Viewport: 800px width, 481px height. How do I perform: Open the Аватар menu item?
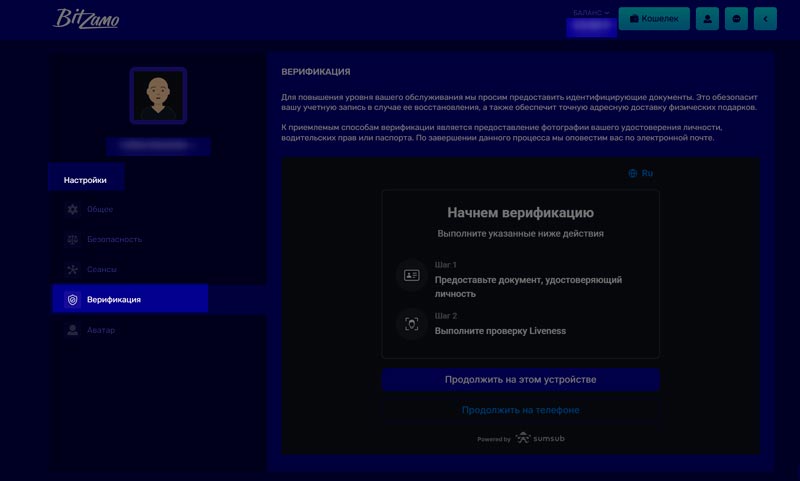click(101, 330)
